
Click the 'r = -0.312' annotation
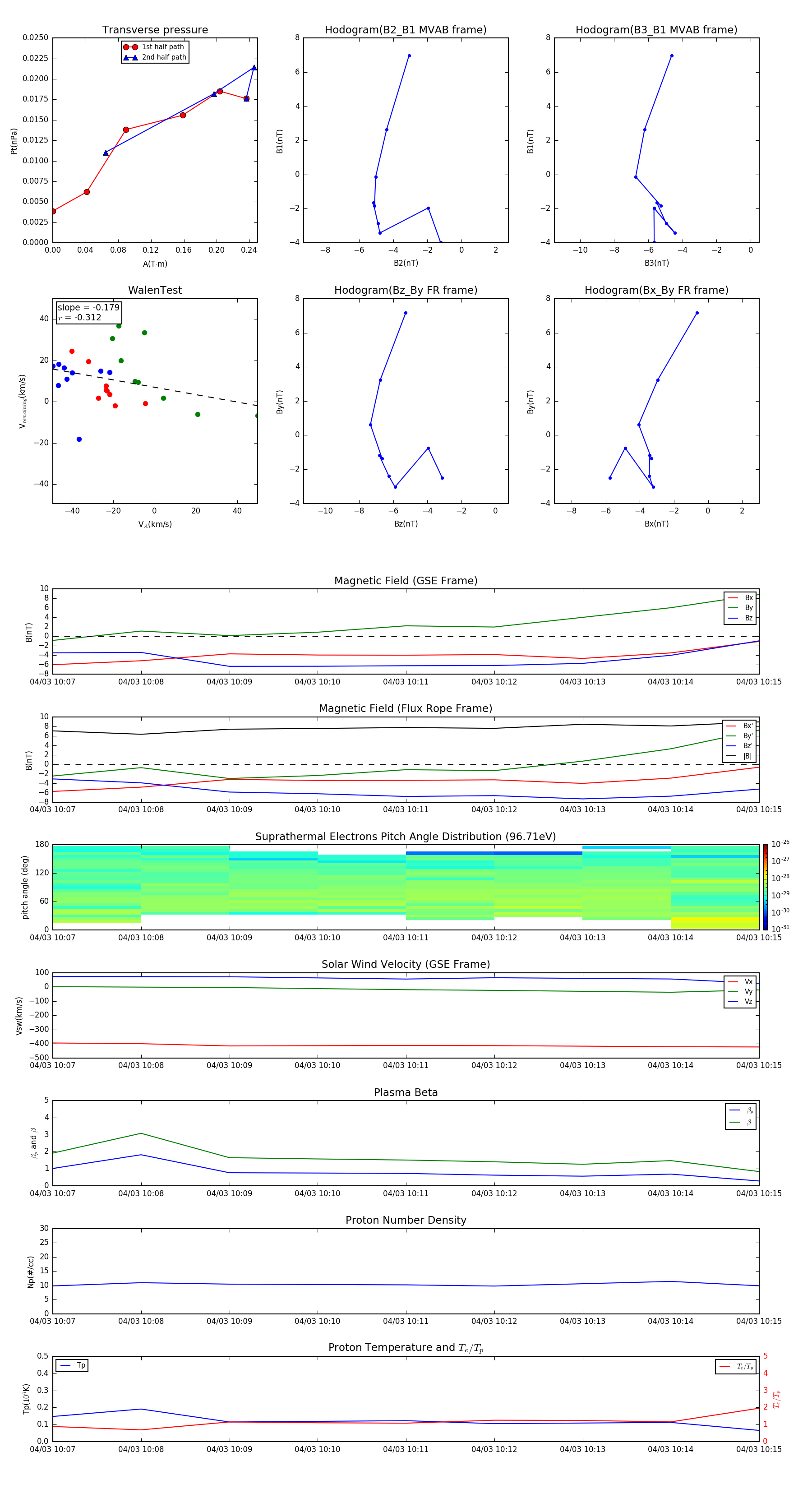point(80,317)
